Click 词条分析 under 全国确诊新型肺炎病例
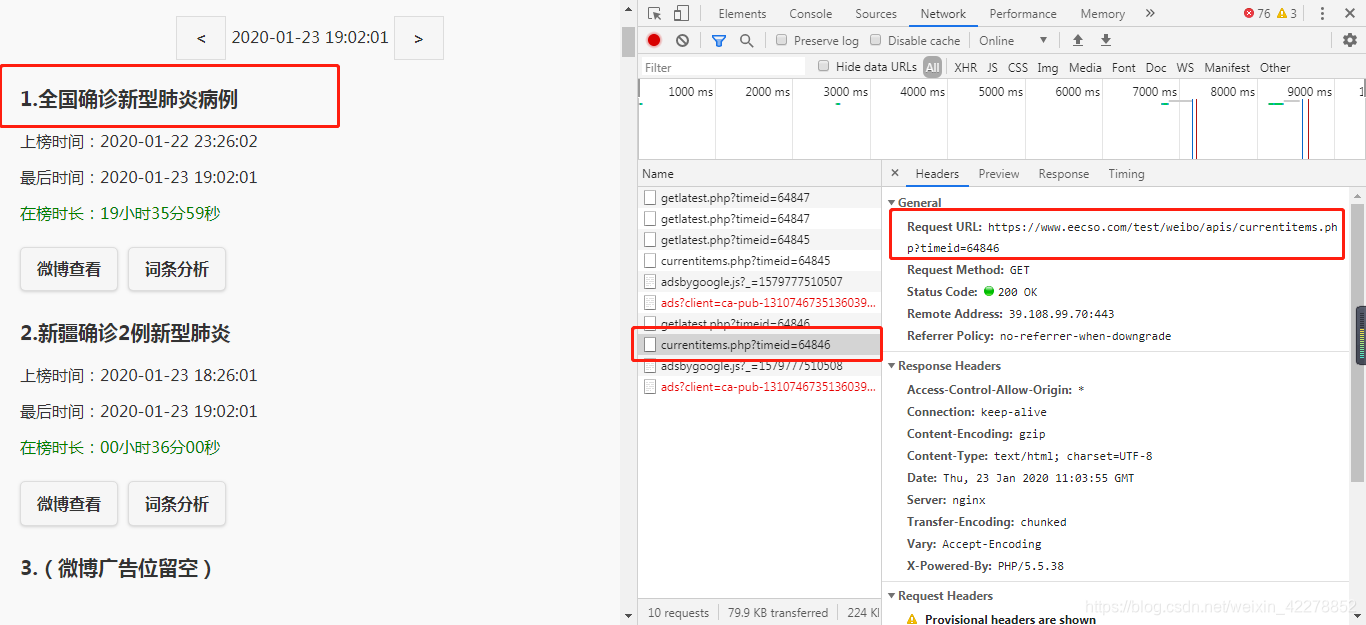This screenshot has height=625, width=1366. [177, 269]
